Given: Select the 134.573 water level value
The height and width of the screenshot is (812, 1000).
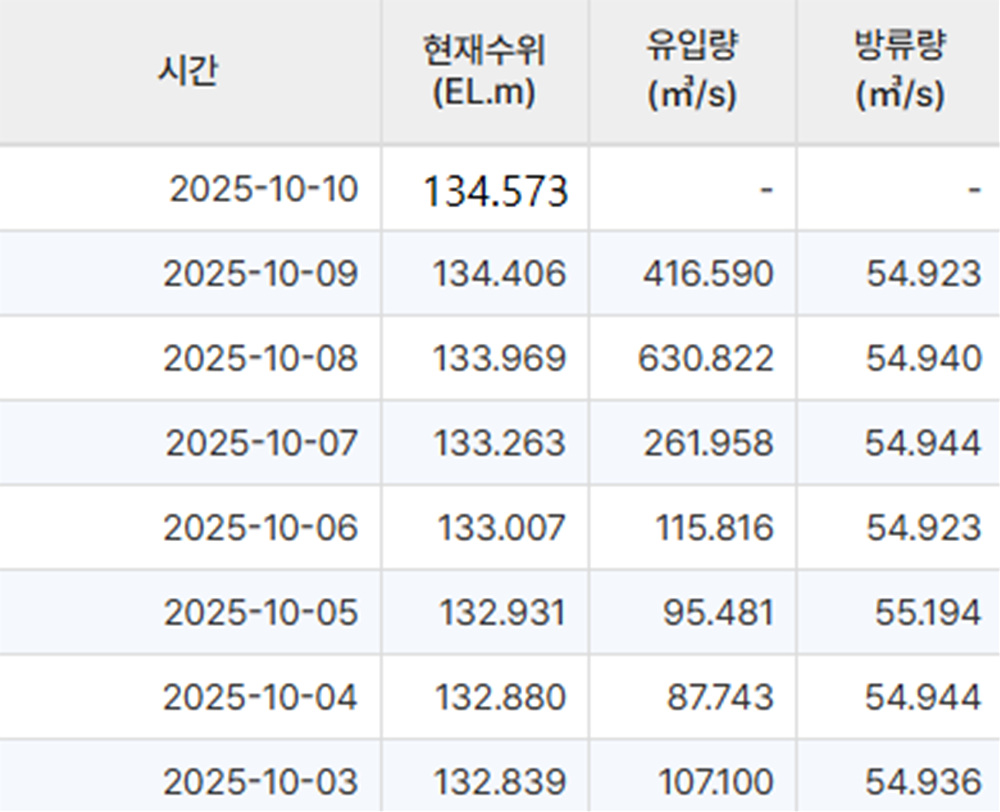Looking at the screenshot, I should [x=495, y=190].
